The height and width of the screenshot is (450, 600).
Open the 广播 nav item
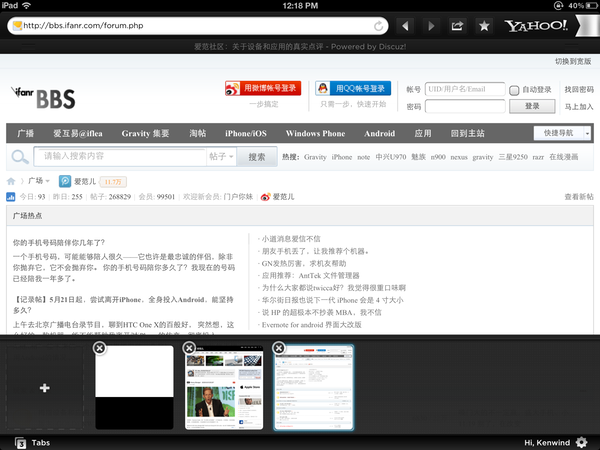[x=26, y=133]
